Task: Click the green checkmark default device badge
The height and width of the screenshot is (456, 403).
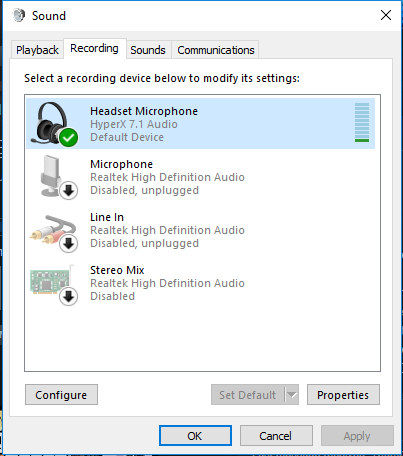Action: (x=69, y=137)
